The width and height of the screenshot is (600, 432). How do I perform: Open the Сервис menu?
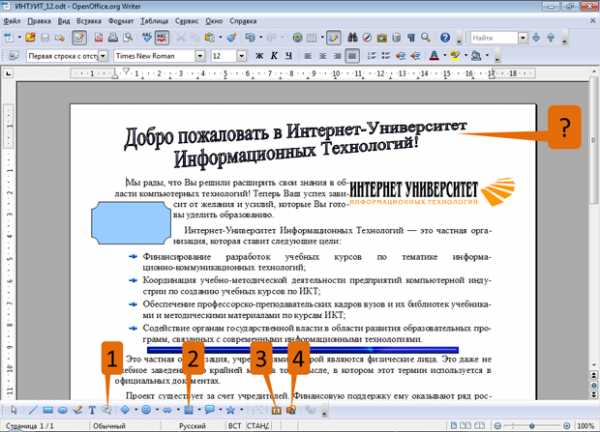tap(187, 21)
